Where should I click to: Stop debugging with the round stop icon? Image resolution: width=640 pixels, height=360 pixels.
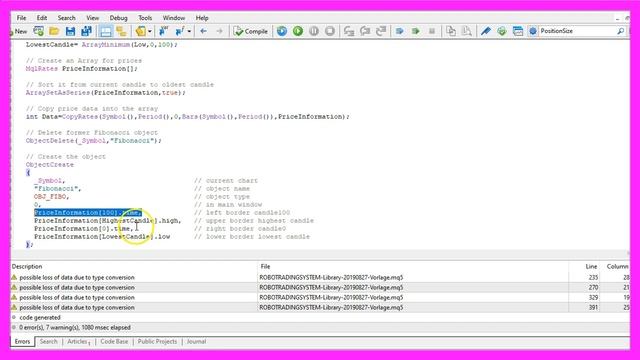[x=330, y=31]
